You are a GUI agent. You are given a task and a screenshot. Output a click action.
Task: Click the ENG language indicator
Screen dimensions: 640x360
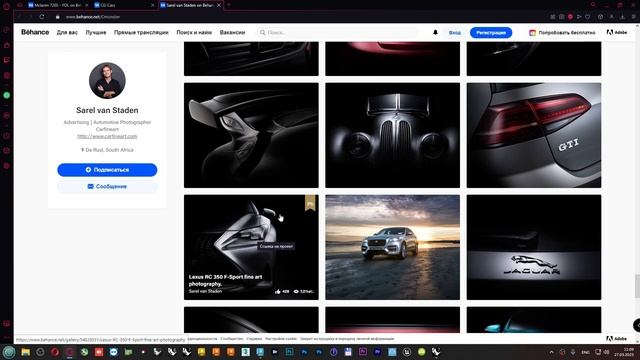tap(585, 352)
